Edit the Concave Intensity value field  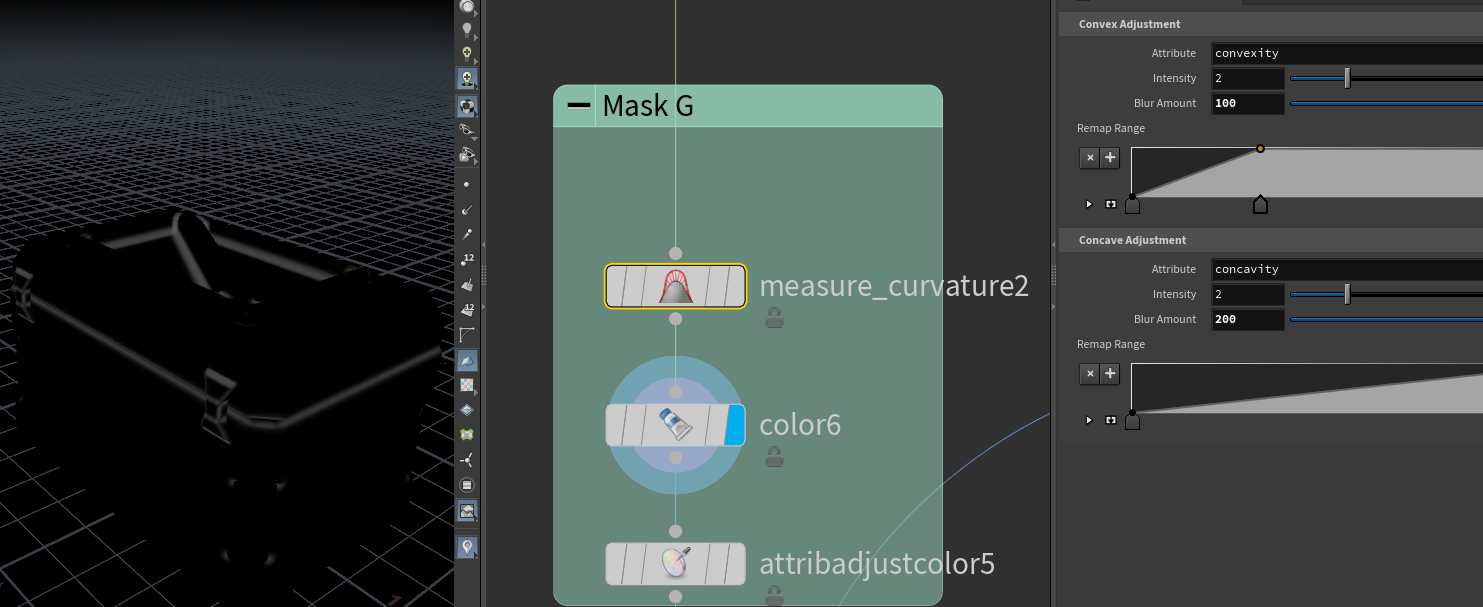pyautogui.click(x=1247, y=294)
